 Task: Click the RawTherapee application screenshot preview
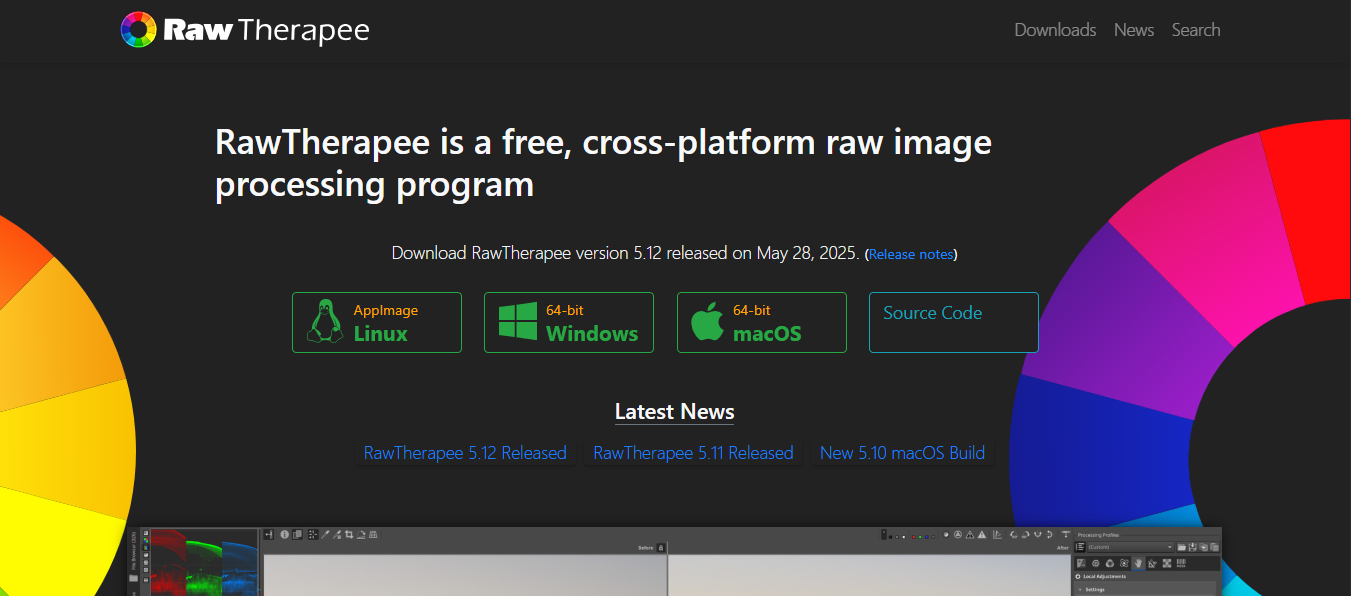coord(675,561)
